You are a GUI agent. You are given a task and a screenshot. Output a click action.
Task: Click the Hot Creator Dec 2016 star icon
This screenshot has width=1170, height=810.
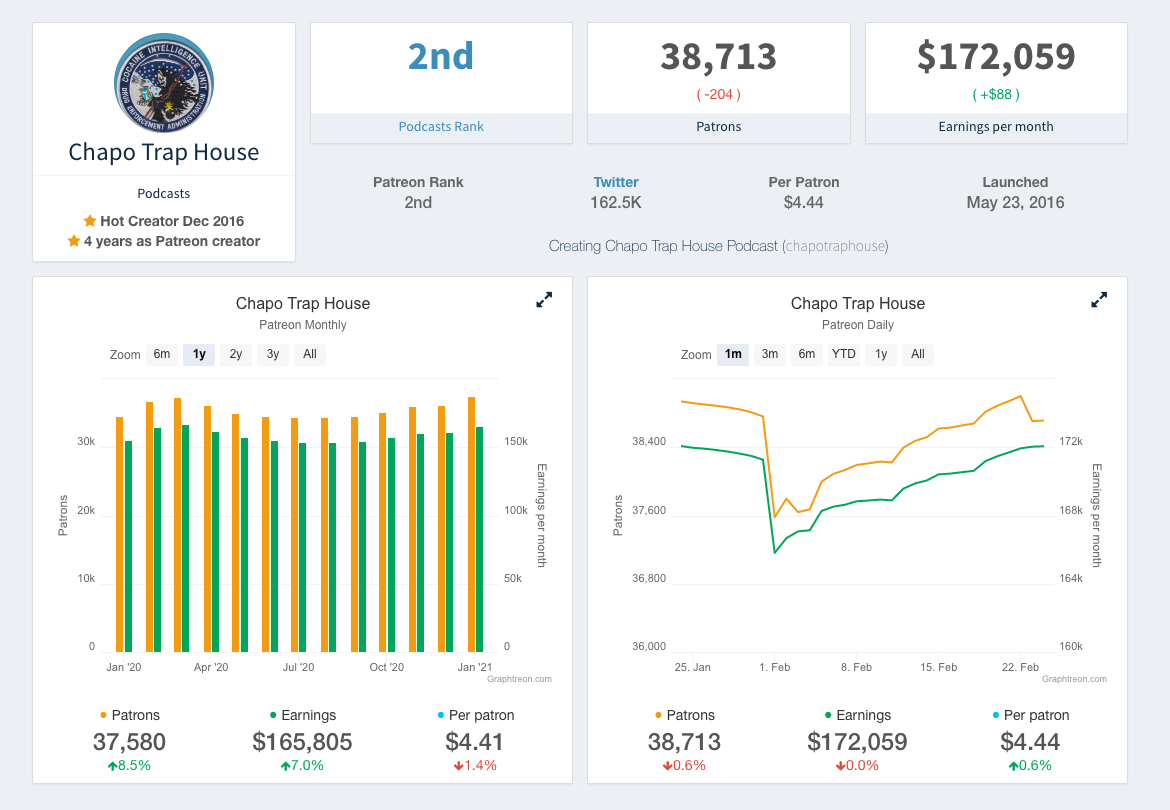90,221
